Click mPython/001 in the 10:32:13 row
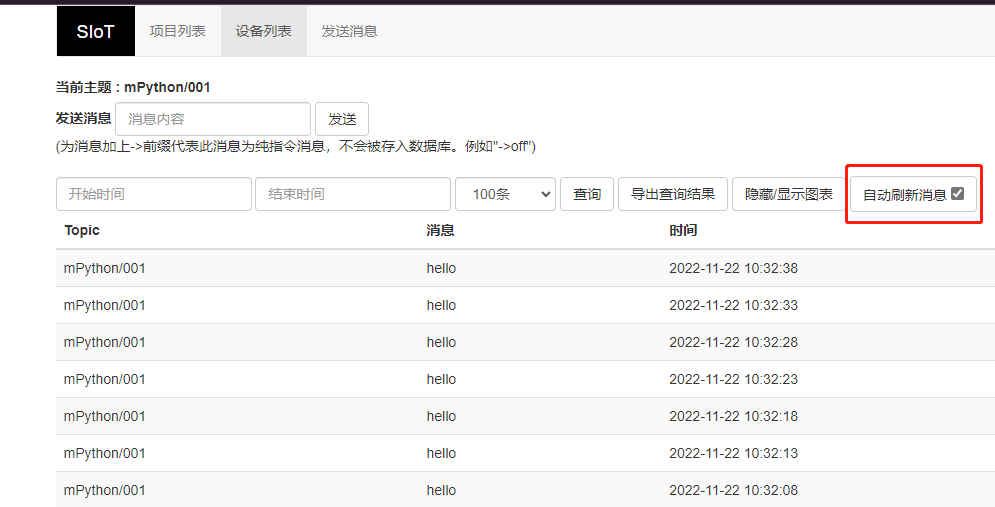Screen dimensions: 995x507 [105, 453]
